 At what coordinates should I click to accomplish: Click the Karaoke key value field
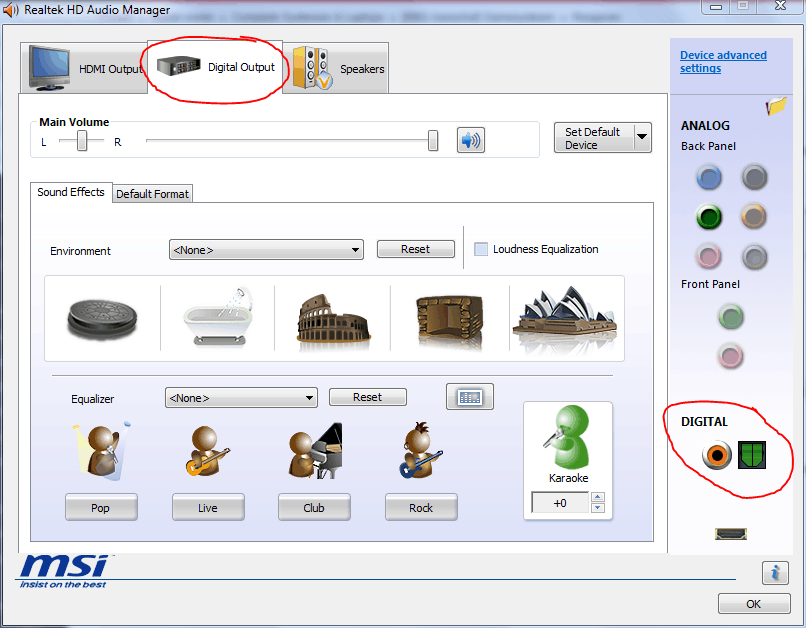pos(560,503)
